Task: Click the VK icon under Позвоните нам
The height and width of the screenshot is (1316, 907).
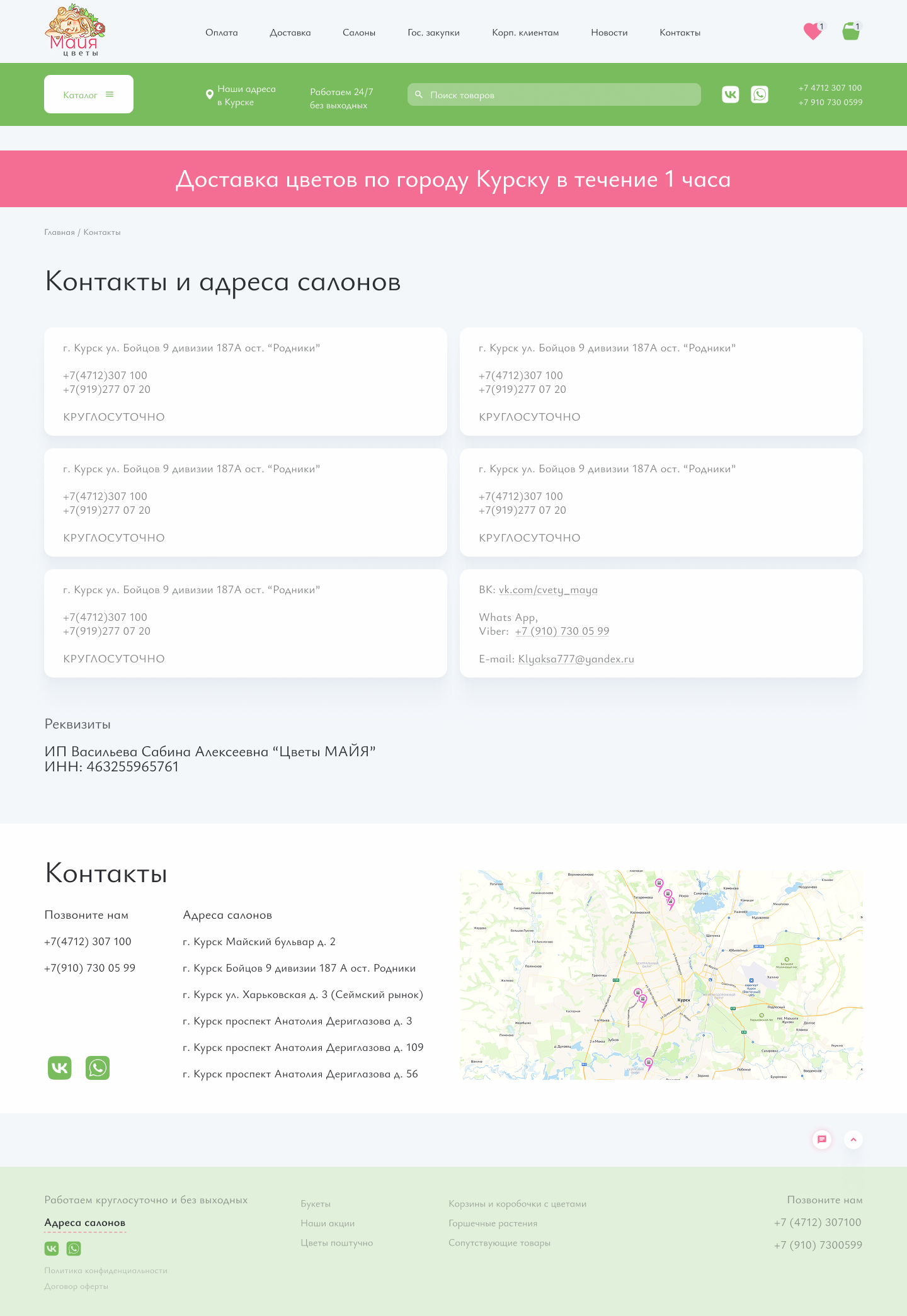Action: (60, 1068)
